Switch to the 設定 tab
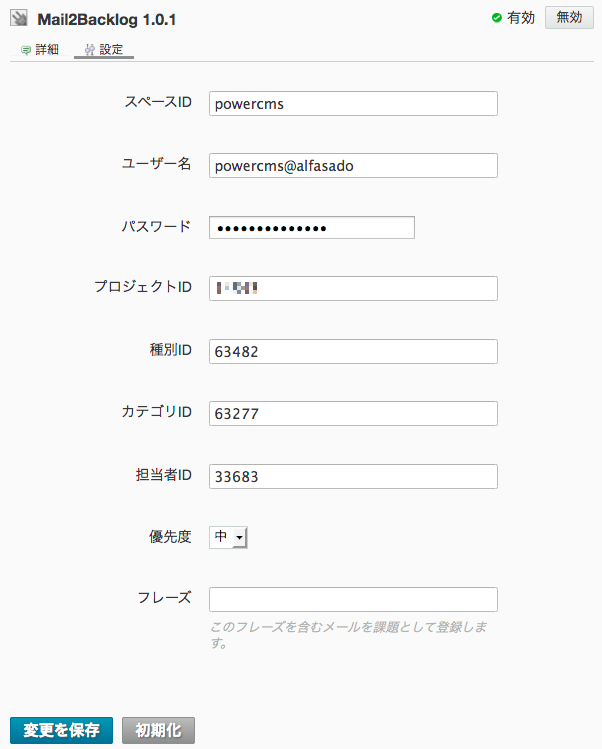This screenshot has width=602, height=749. pyautogui.click(x=104, y=49)
